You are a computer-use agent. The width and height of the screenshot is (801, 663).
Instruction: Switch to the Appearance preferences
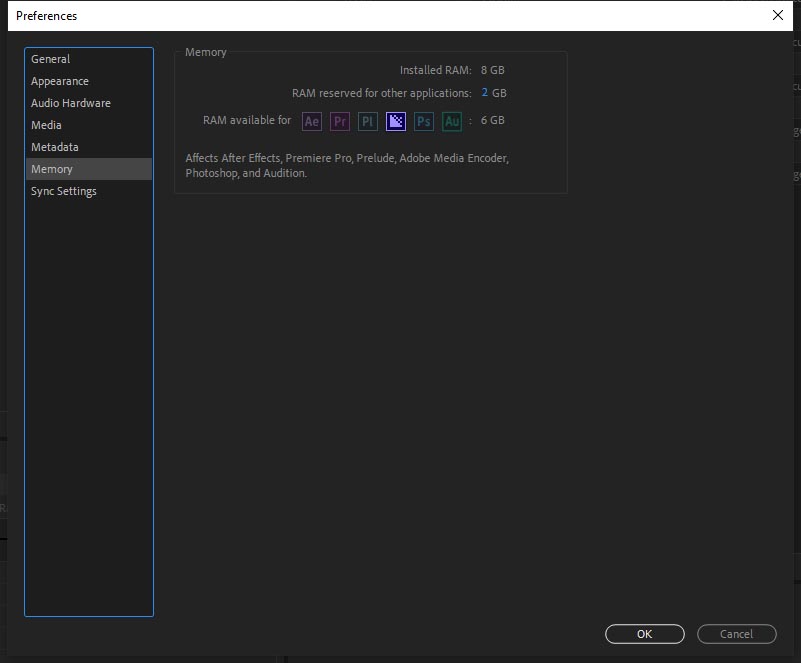tap(60, 81)
